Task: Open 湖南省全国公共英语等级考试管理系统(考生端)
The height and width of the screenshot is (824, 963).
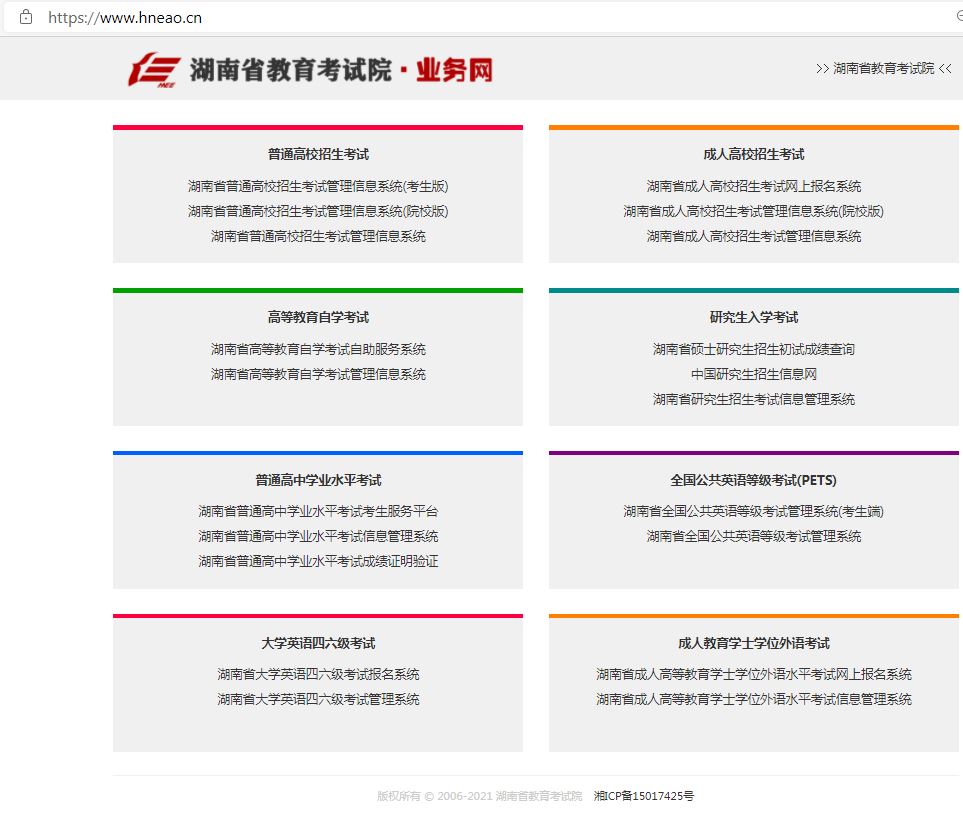Action: tap(754, 511)
